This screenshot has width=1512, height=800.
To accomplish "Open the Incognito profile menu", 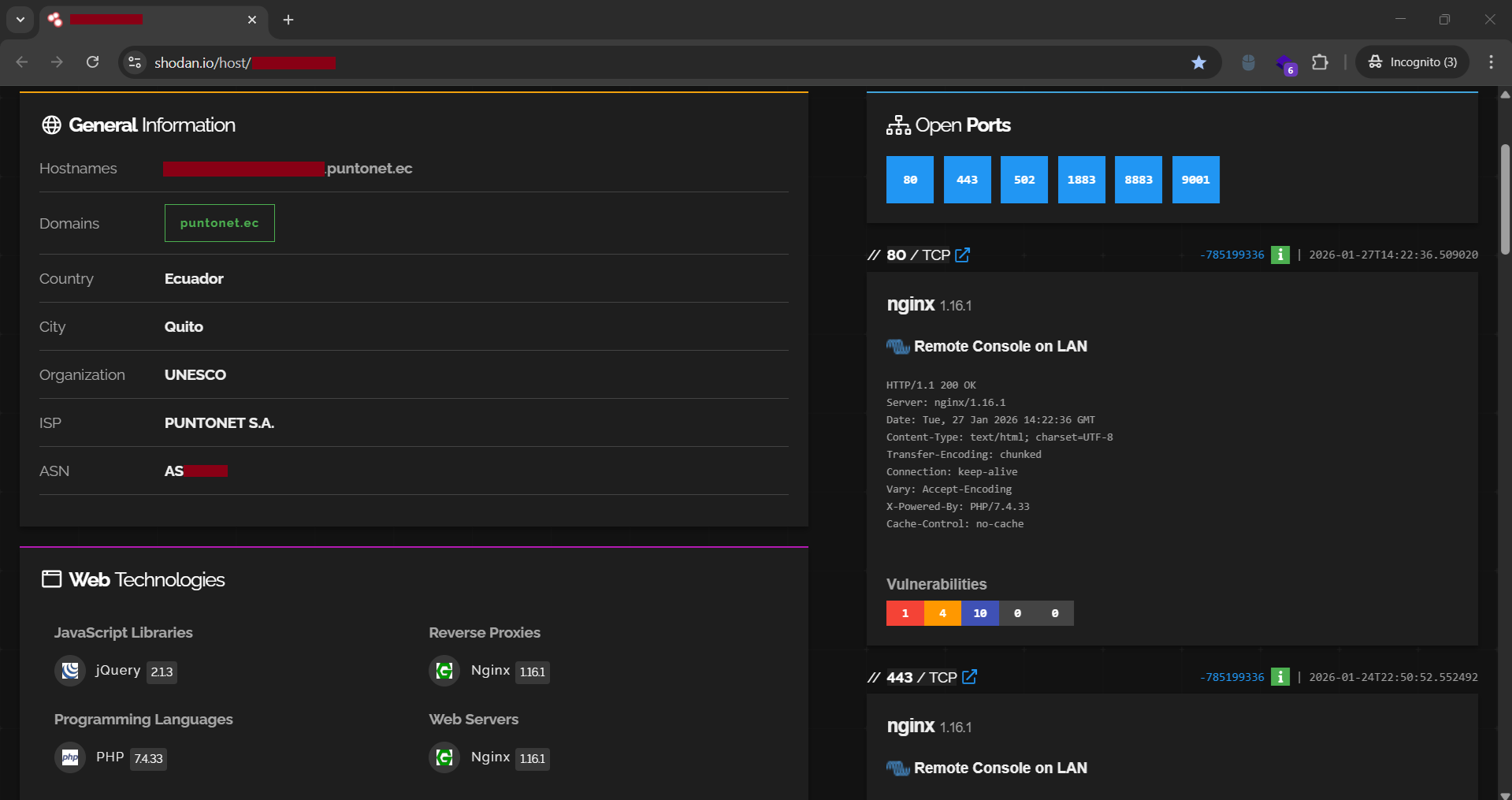I will pyautogui.click(x=1412, y=62).
